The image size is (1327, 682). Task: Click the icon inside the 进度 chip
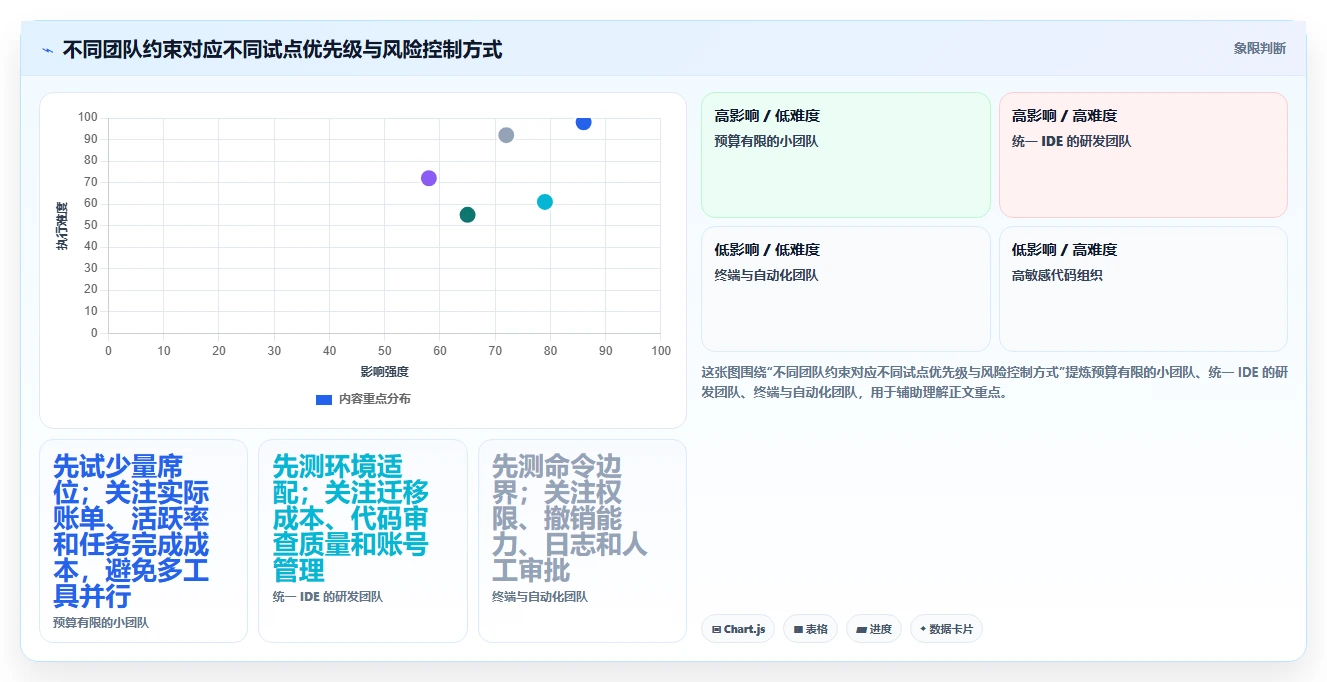coord(861,630)
